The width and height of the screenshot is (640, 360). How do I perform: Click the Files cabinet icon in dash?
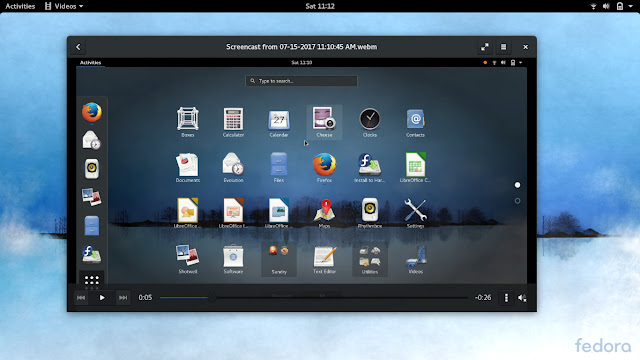91,226
